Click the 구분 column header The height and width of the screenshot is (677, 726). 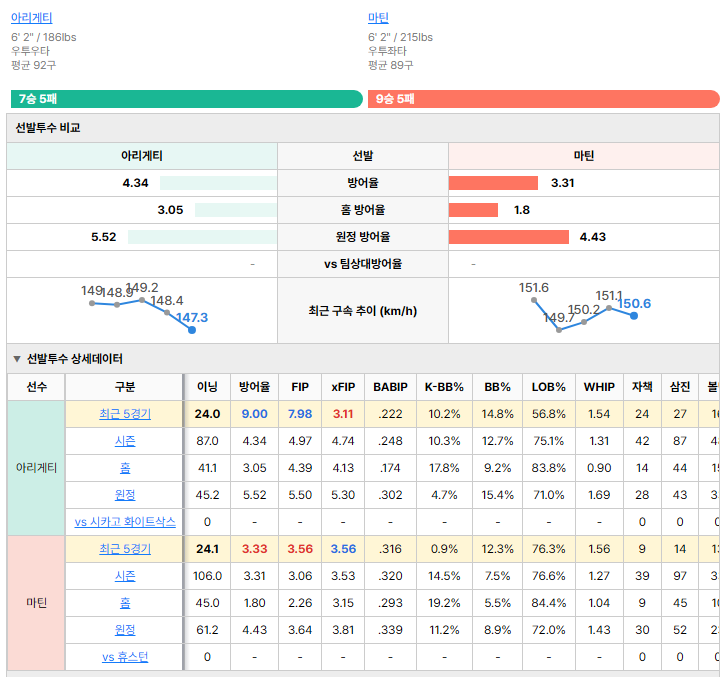pos(125,387)
